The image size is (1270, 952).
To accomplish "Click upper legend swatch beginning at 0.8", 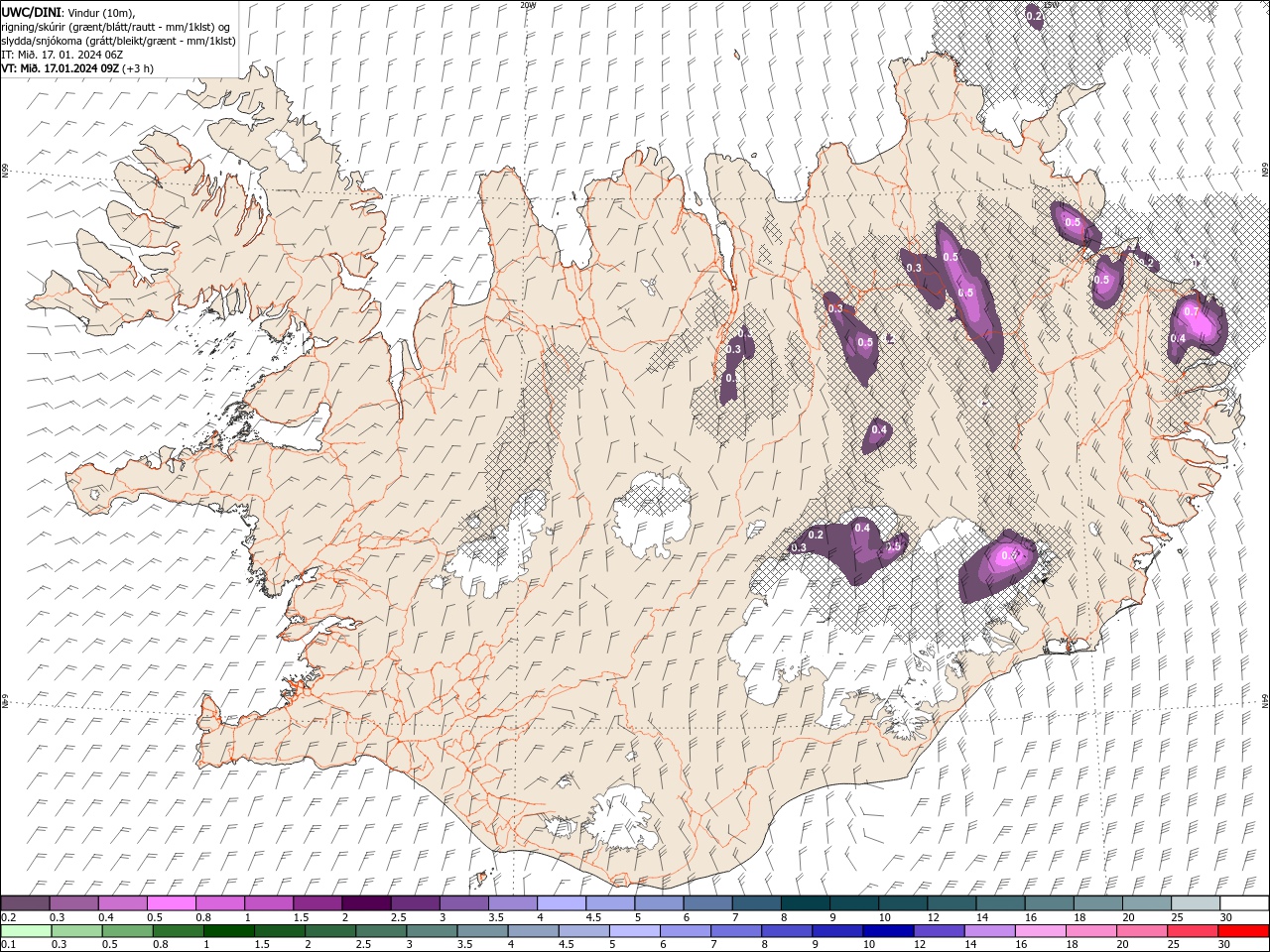I will (220, 903).
